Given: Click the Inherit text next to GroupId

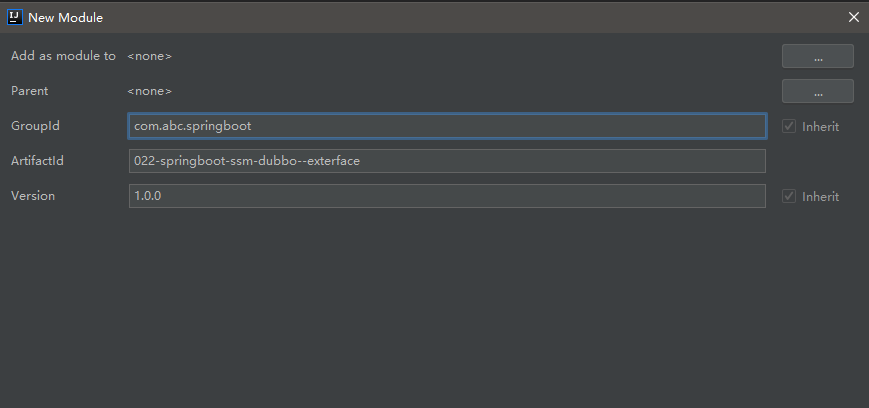Looking at the screenshot, I should (820, 127).
